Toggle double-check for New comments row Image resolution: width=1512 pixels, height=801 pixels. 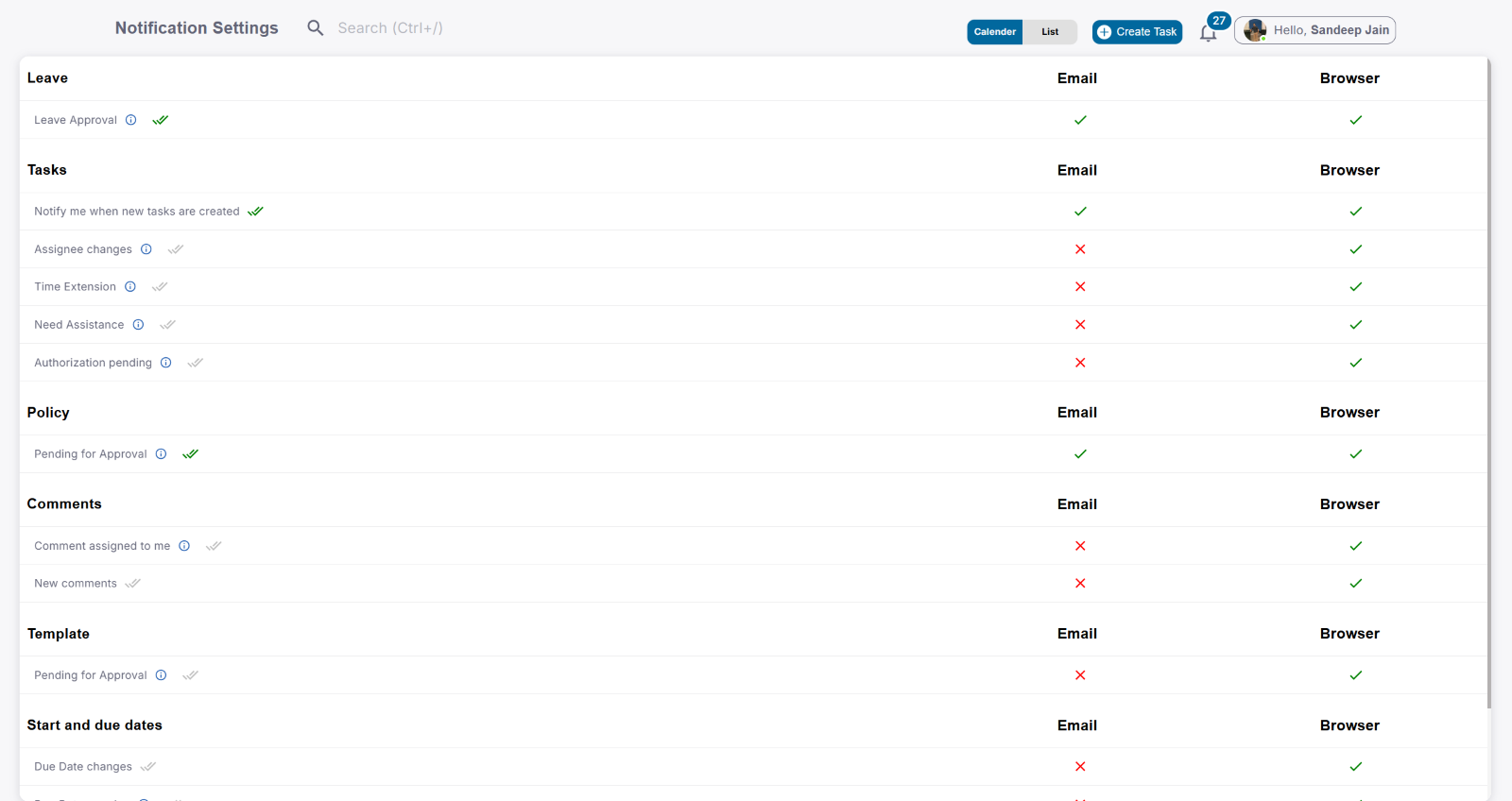[133, 584]
